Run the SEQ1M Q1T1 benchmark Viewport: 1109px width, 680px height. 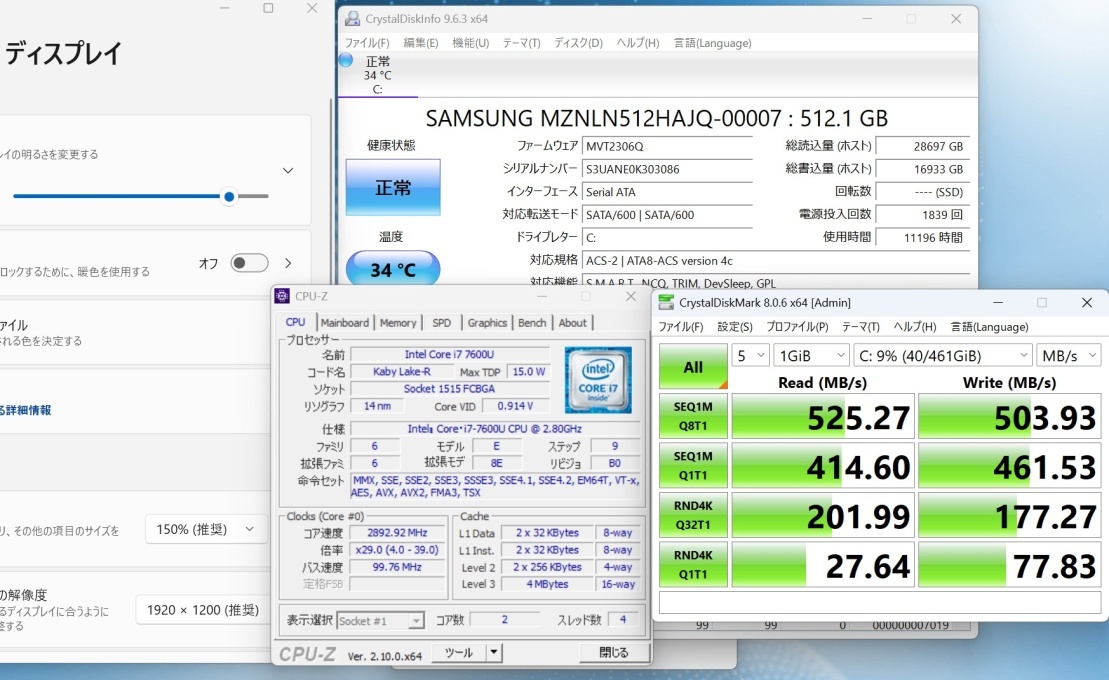[693, 466]
